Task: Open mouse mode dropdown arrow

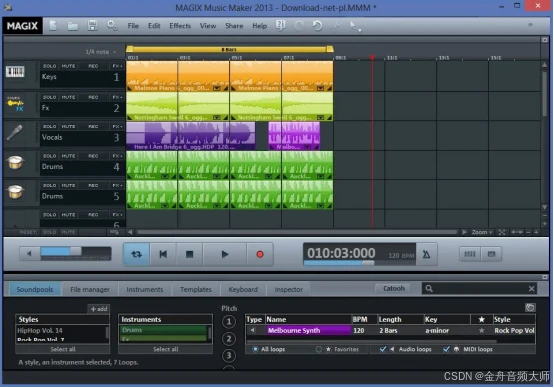Action: tap(360, 31)
